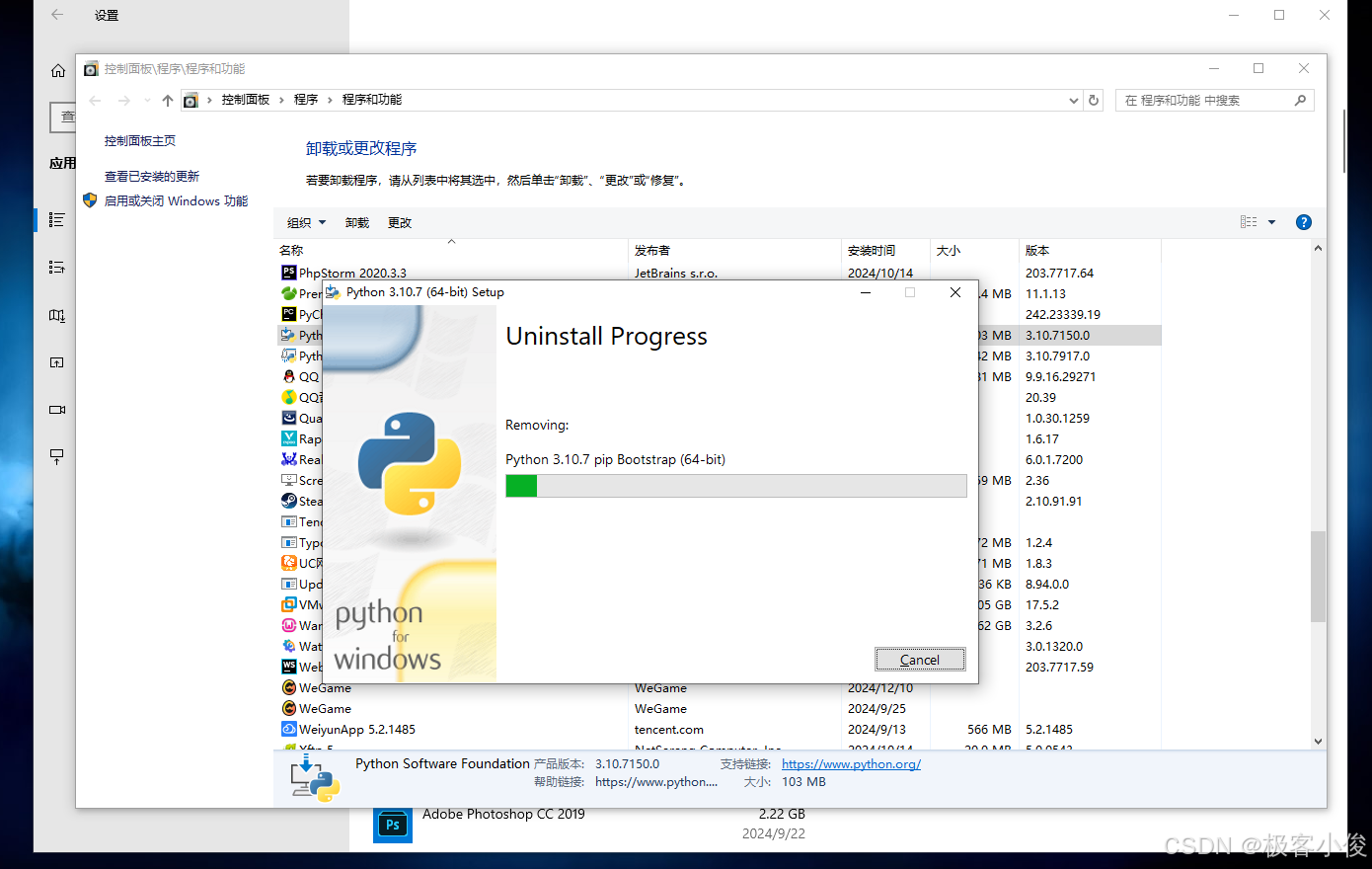The width and height of the screenshot is (1372, 869).
Task: Click the tencent.com publisher cell
Action: (669, 729)
